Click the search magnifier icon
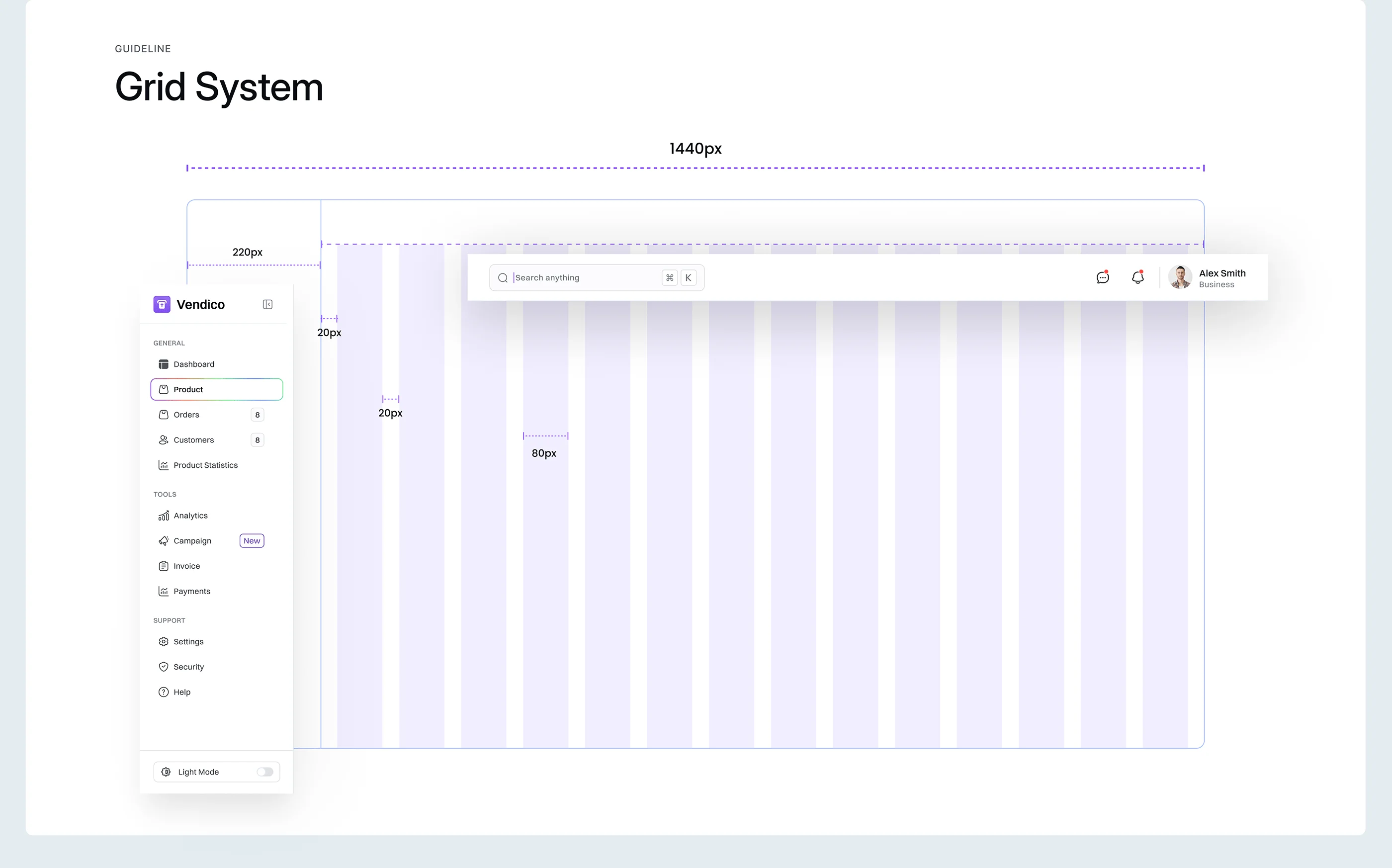 pos(503,278)
